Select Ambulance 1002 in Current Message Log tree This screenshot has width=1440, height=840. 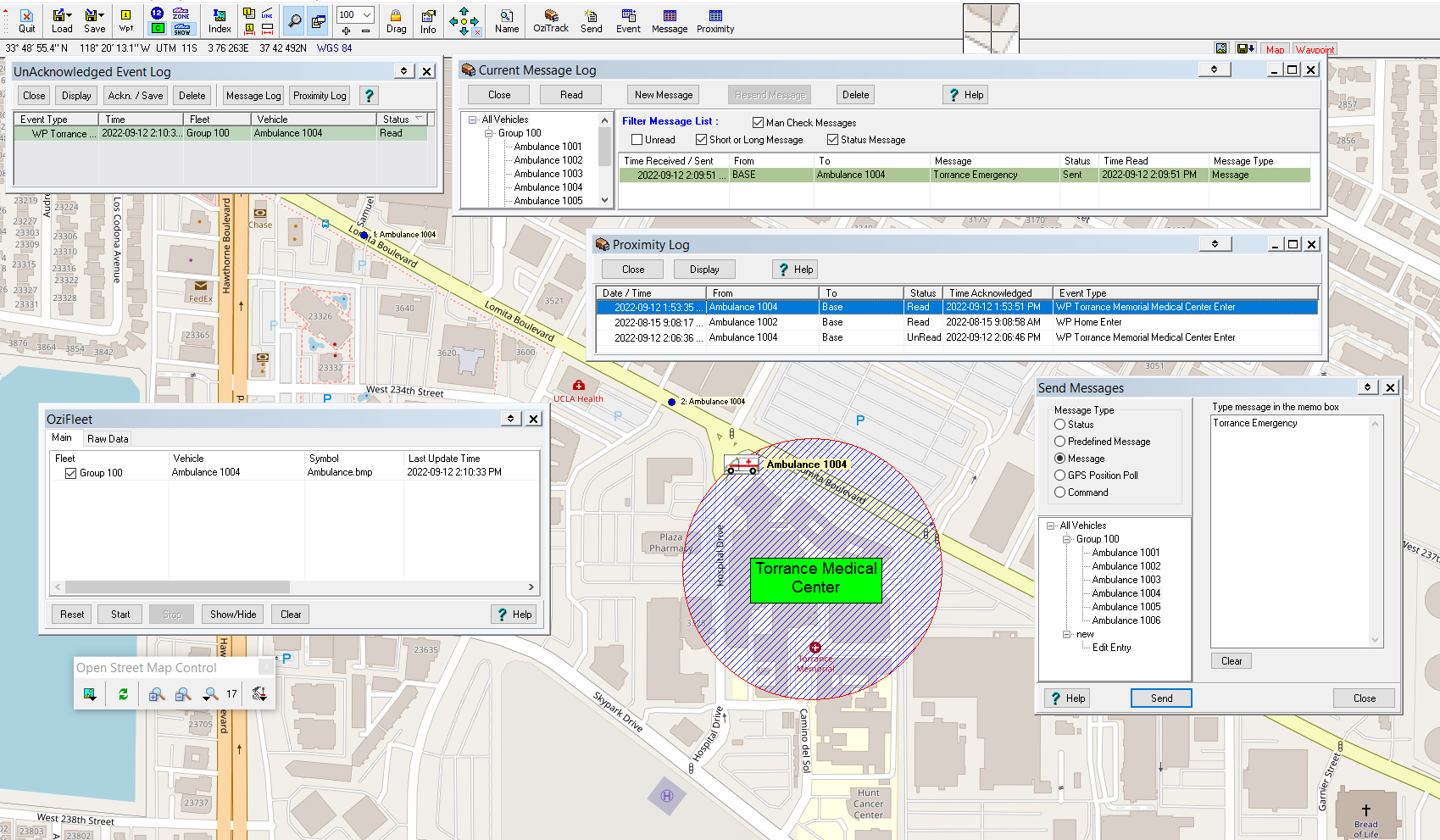point(548,160)
